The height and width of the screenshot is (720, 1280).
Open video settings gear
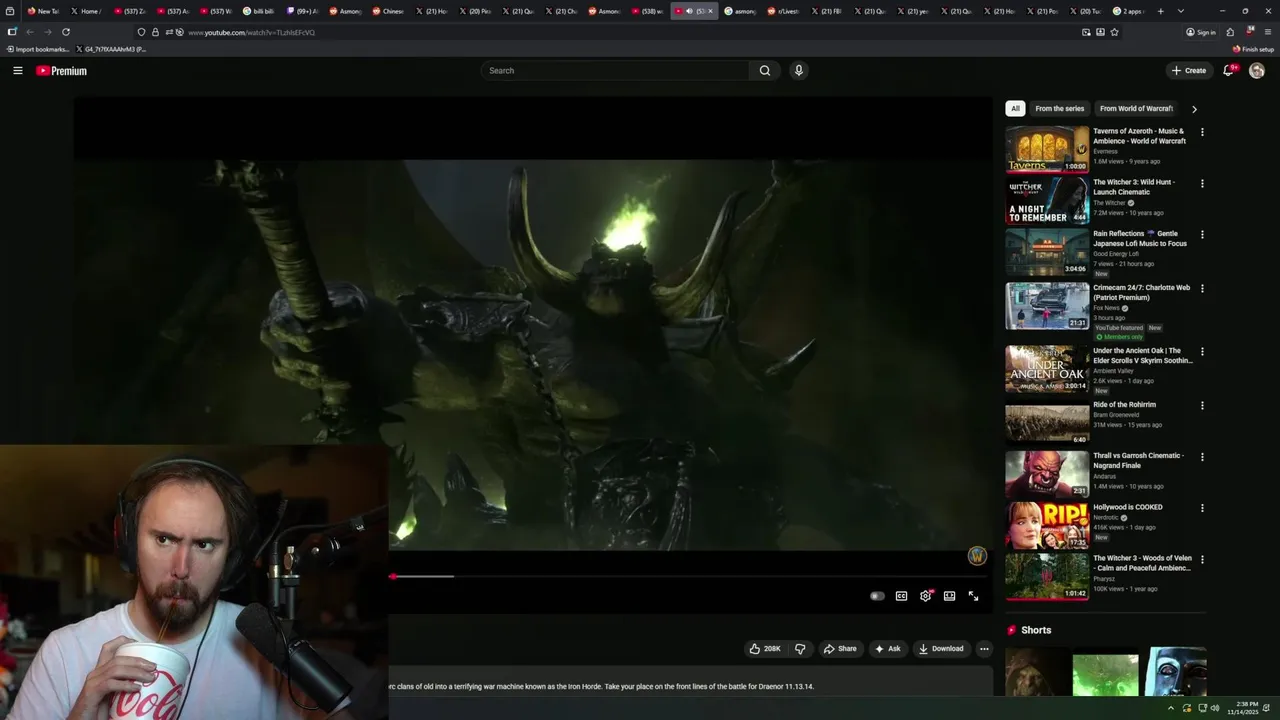(x=926, y=596)
